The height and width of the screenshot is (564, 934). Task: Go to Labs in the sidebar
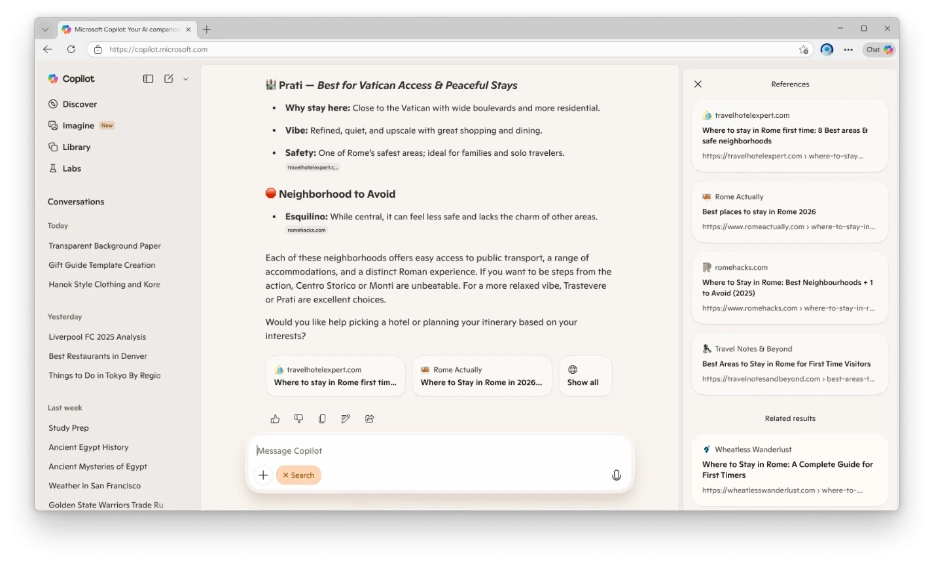point(71,168)
